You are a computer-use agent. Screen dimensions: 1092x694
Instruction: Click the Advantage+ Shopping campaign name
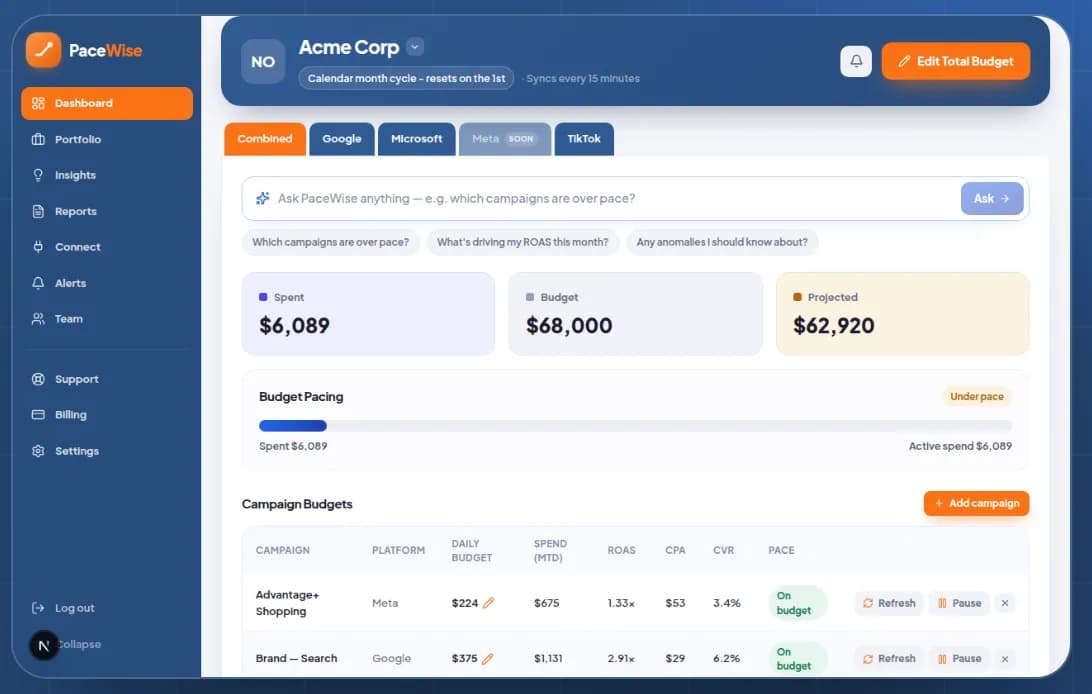pos(288,603)
